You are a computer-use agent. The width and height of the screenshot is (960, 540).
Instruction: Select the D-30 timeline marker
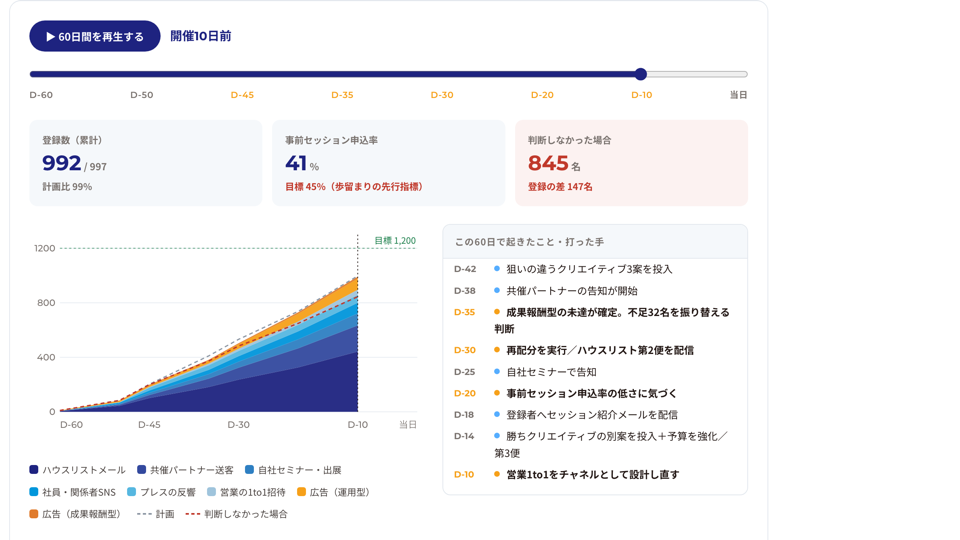point(442,95)
